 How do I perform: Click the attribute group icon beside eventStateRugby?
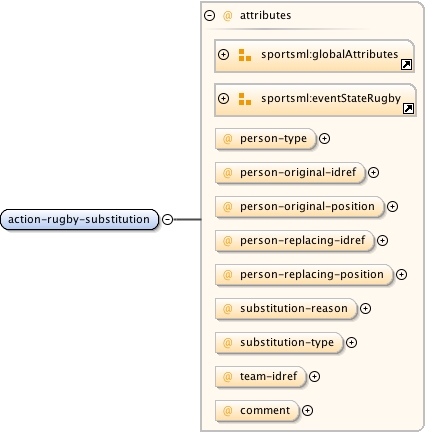pos(245,99)
